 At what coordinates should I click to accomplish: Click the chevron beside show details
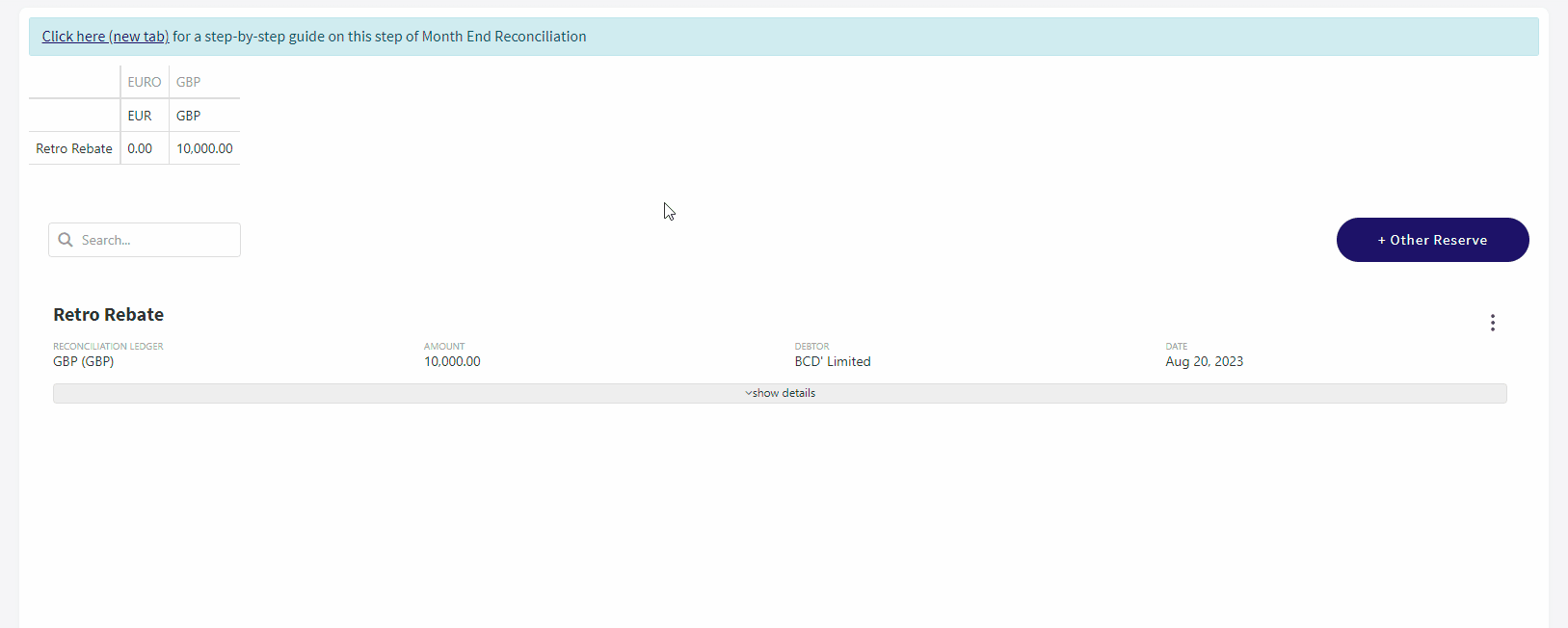[748, 393]
